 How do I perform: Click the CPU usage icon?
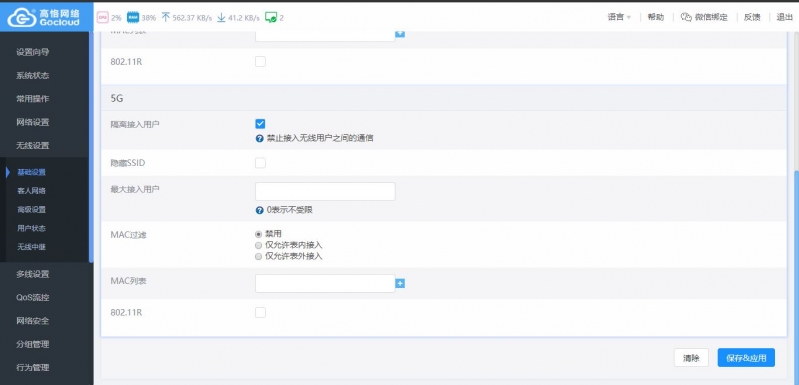click(102, 18)
